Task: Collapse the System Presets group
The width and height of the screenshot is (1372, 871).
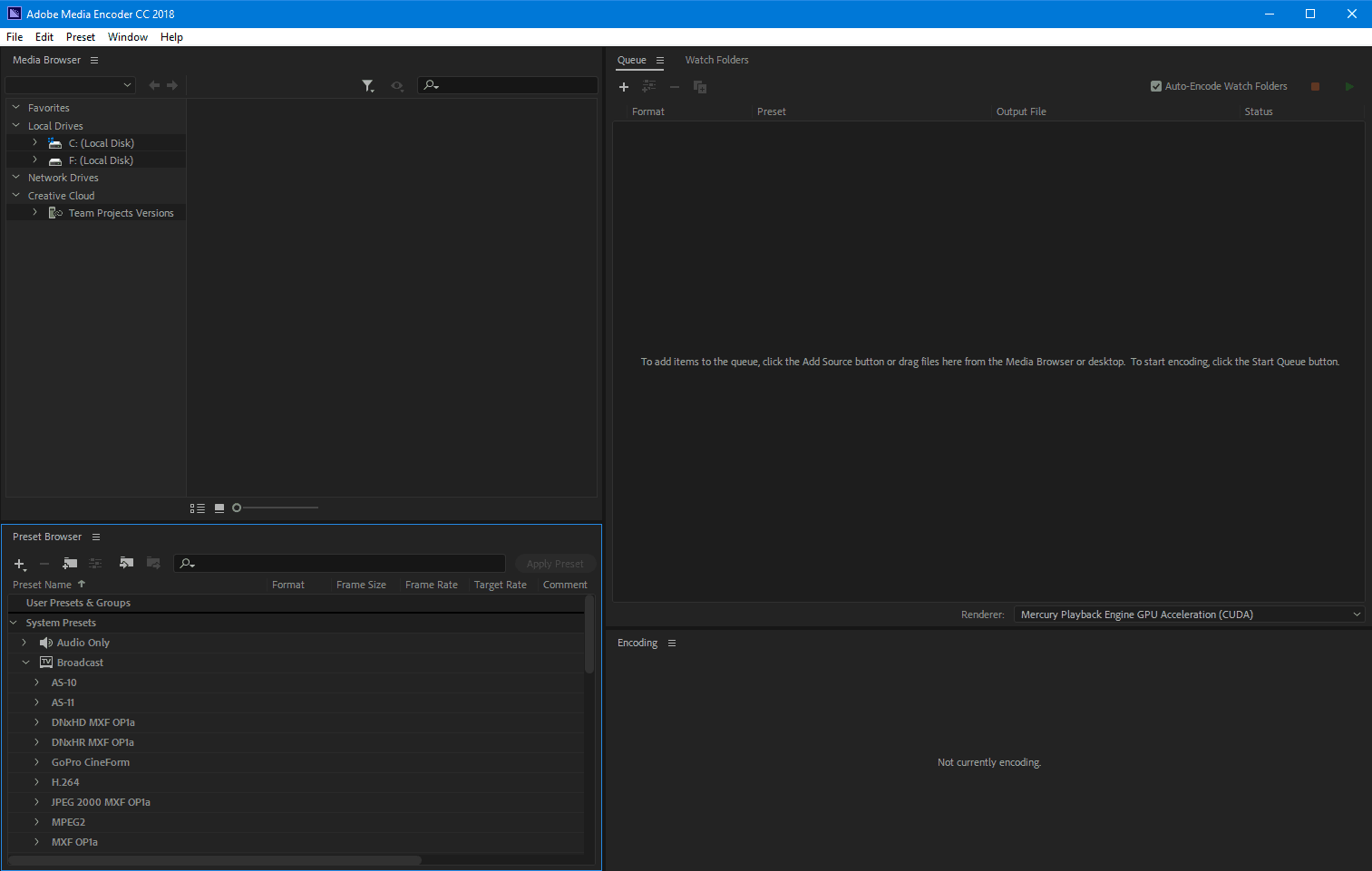Action: pos(14,623)
